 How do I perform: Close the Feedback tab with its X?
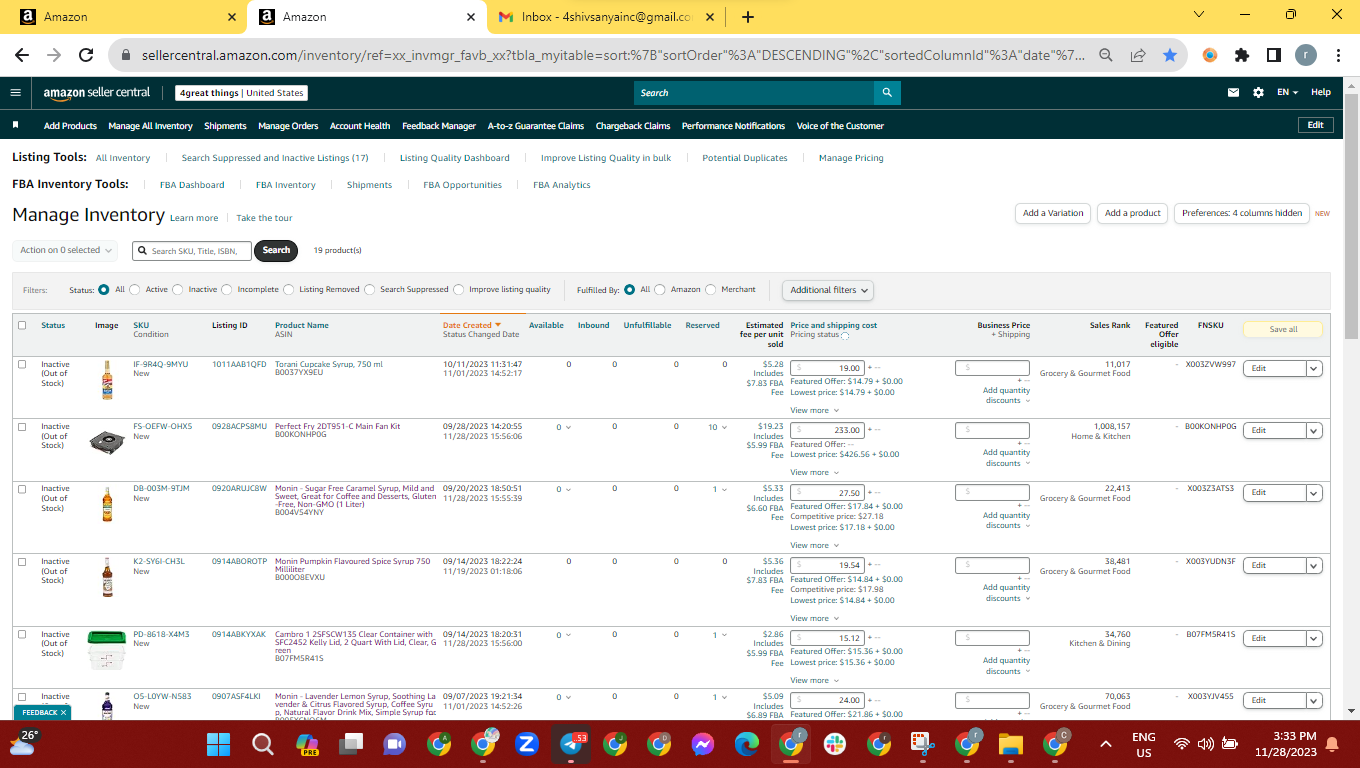pyautogui.click(x=64, y=713)
